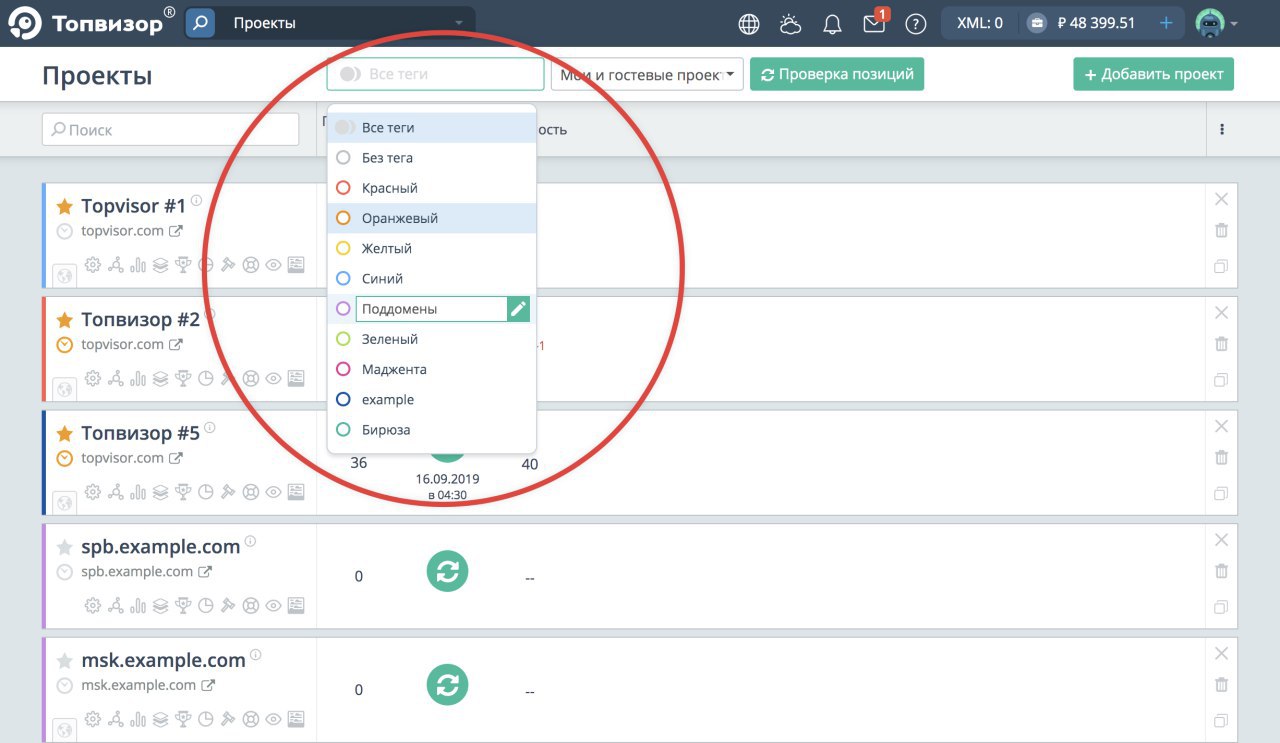This screenshot has width=1280, height=743.
Task: Click the region globe icon on Topvisor #1 card
Action: coord(64,275)
